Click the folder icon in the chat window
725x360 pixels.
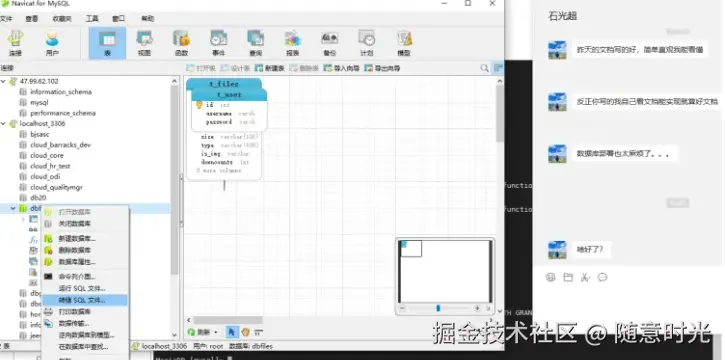tap(568, 277)
